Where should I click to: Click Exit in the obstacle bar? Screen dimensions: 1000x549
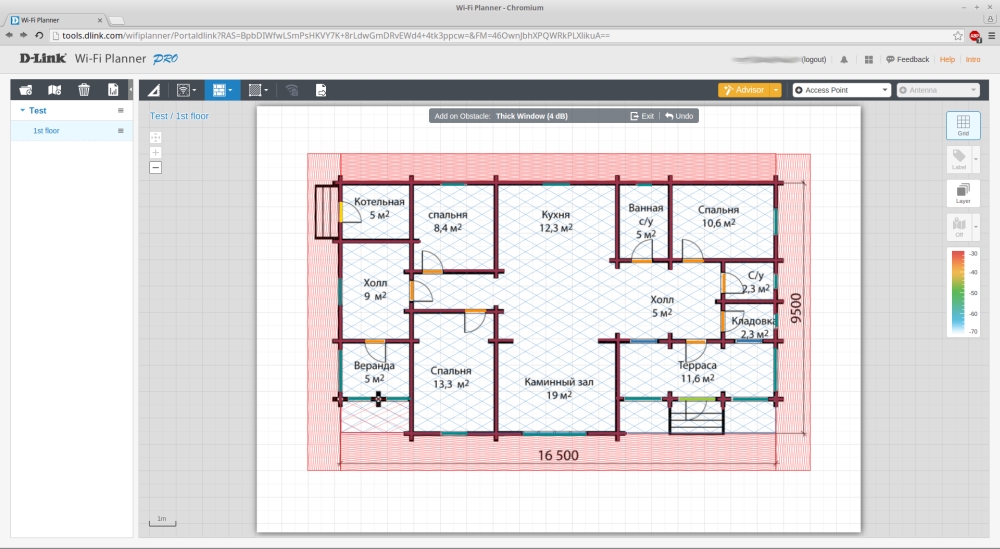(642, 116)
